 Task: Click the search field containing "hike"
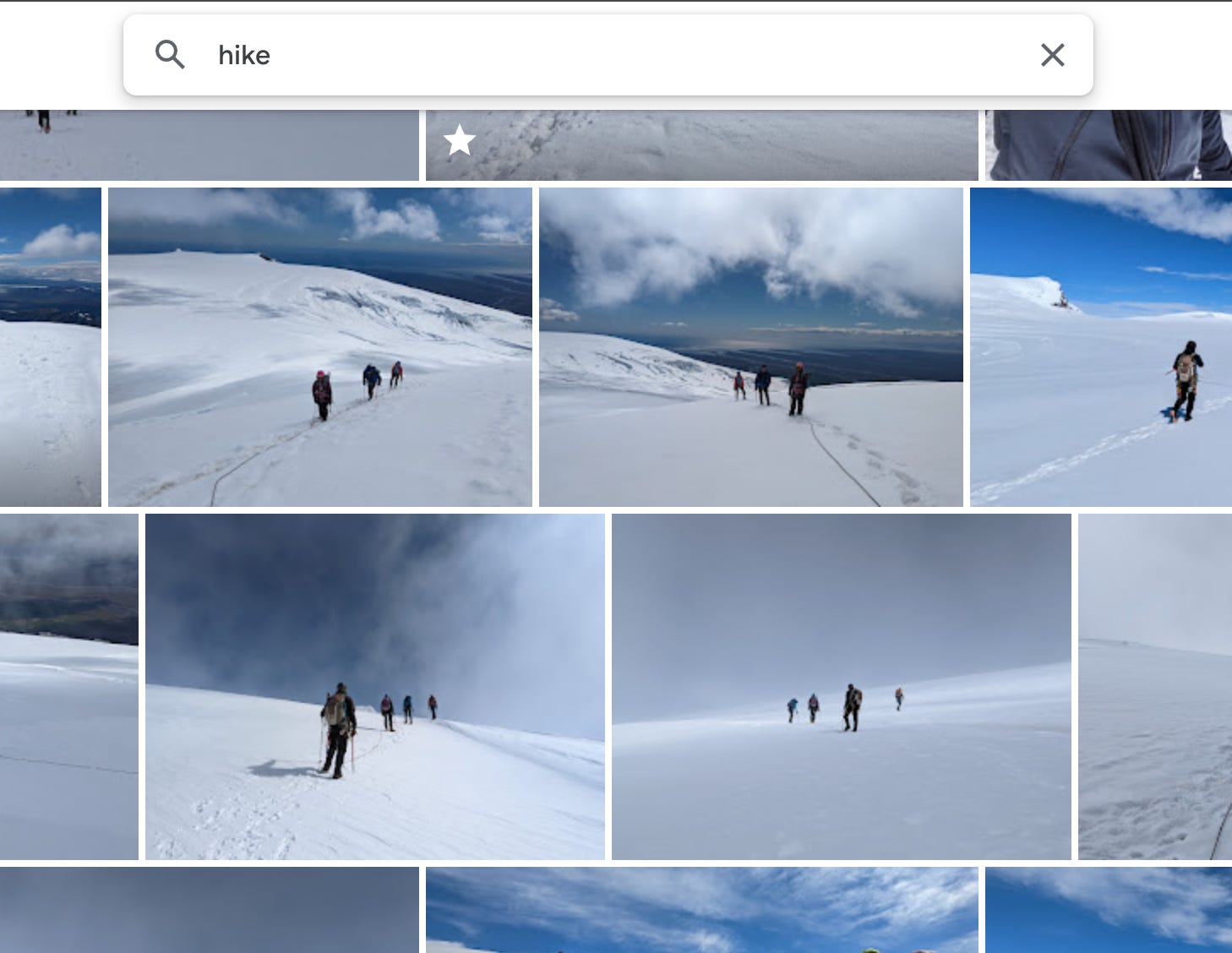608,55
